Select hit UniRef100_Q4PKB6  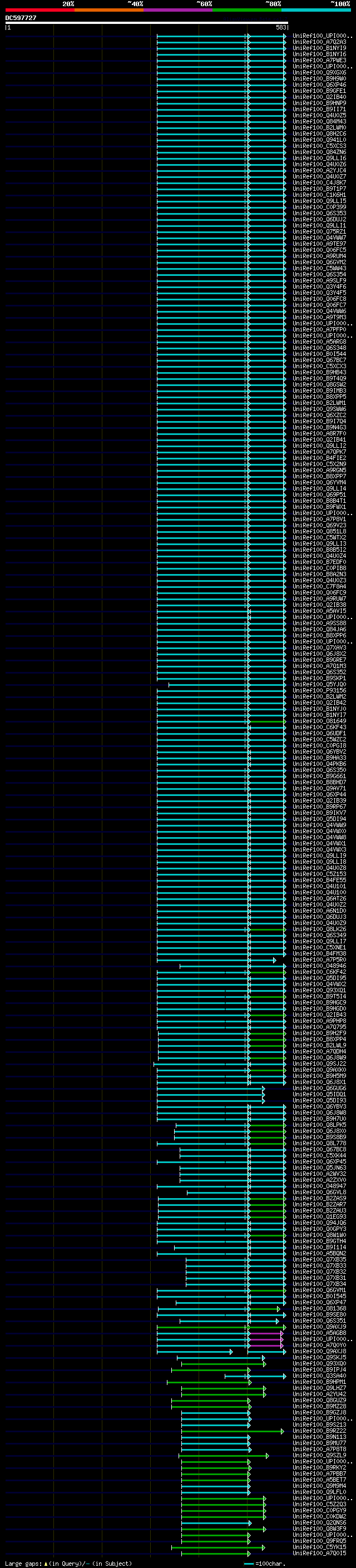click(x=319, y=764)
